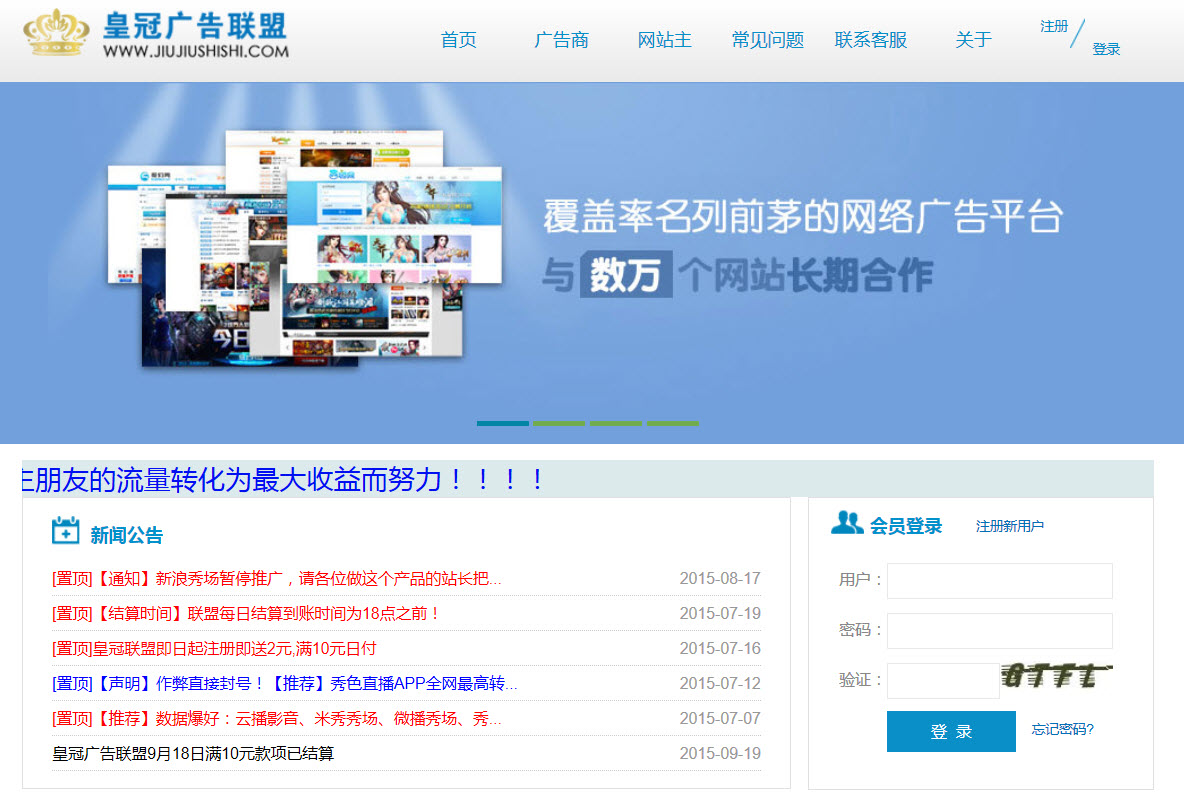
Task: Open the 常见问题 page
Action: (766, 40)
